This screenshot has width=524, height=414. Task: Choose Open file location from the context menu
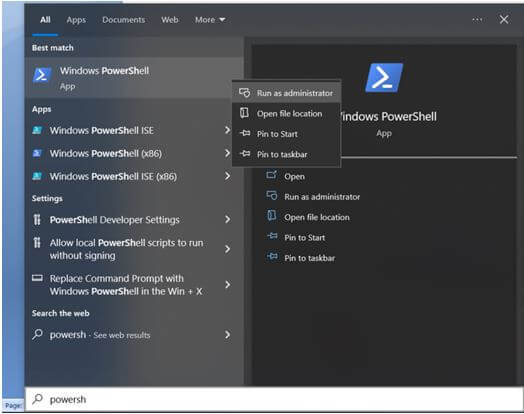(286, 114)
